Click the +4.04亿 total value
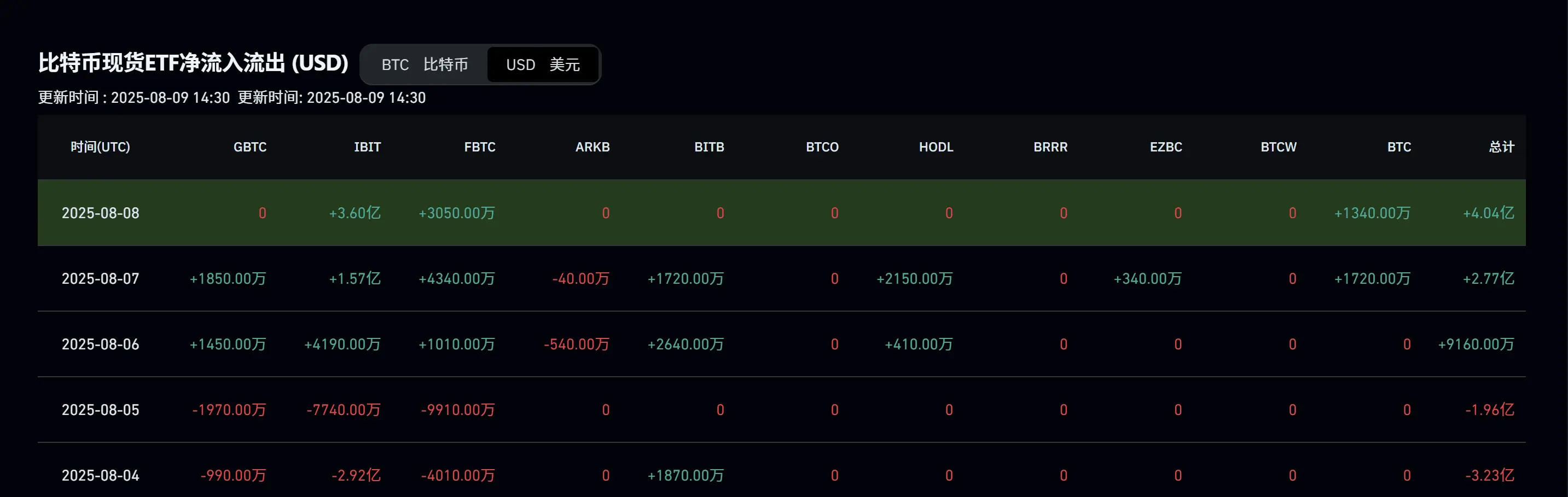1568x497 pixels. (x=1488, y=213)
